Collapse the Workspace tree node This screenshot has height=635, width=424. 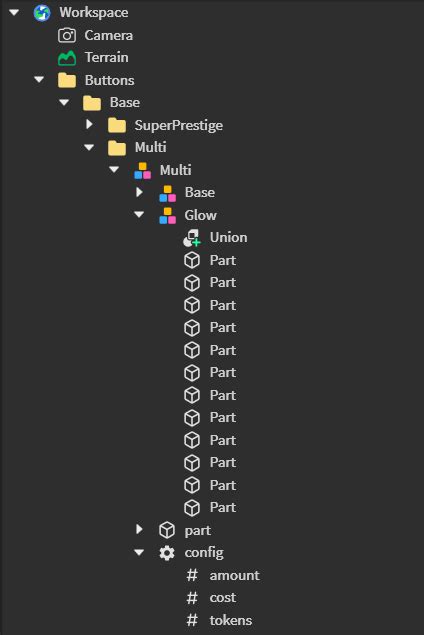[x=14, y=13]
